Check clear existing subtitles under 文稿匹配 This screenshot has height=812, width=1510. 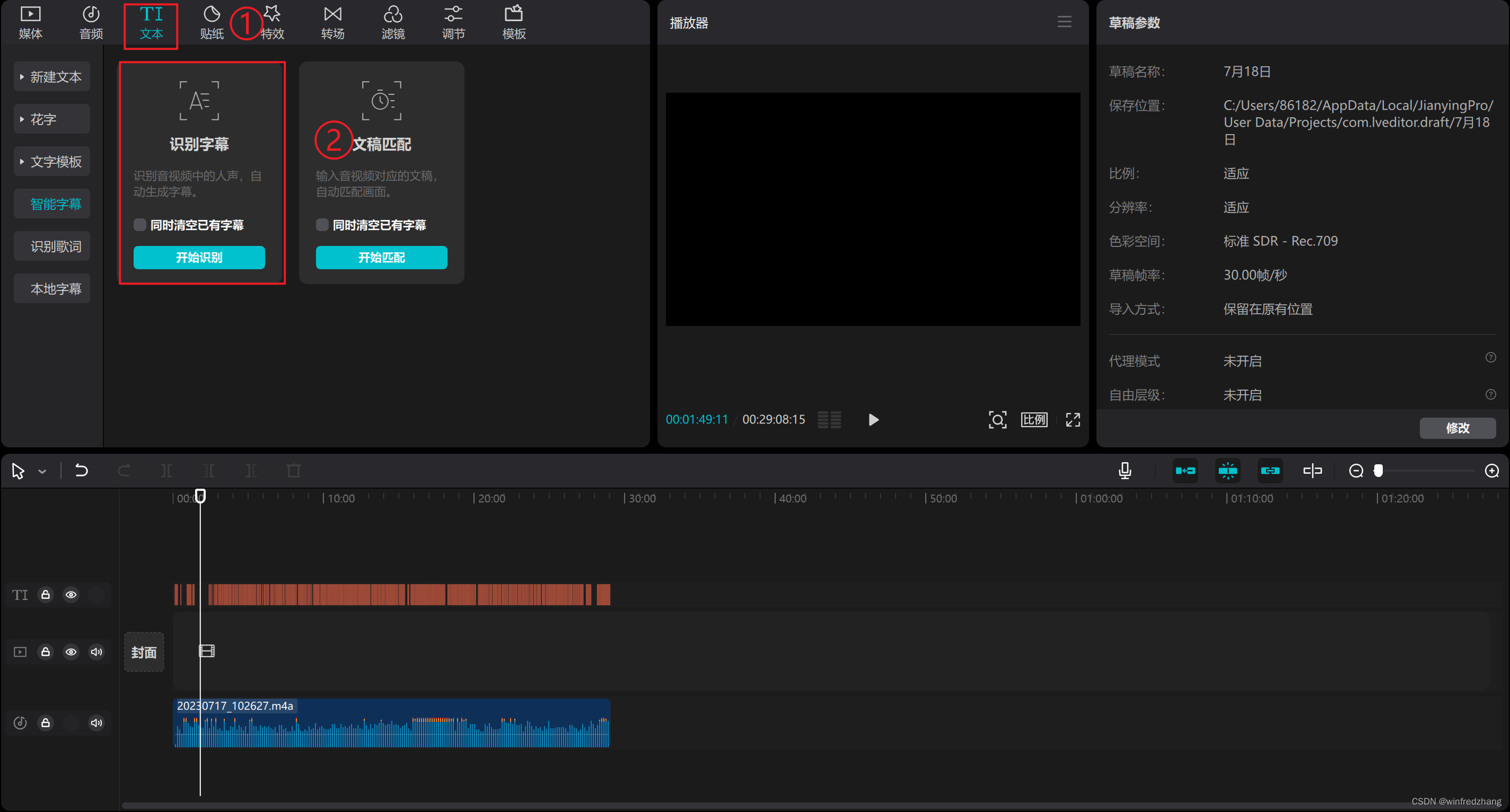[x=322, y=225]
